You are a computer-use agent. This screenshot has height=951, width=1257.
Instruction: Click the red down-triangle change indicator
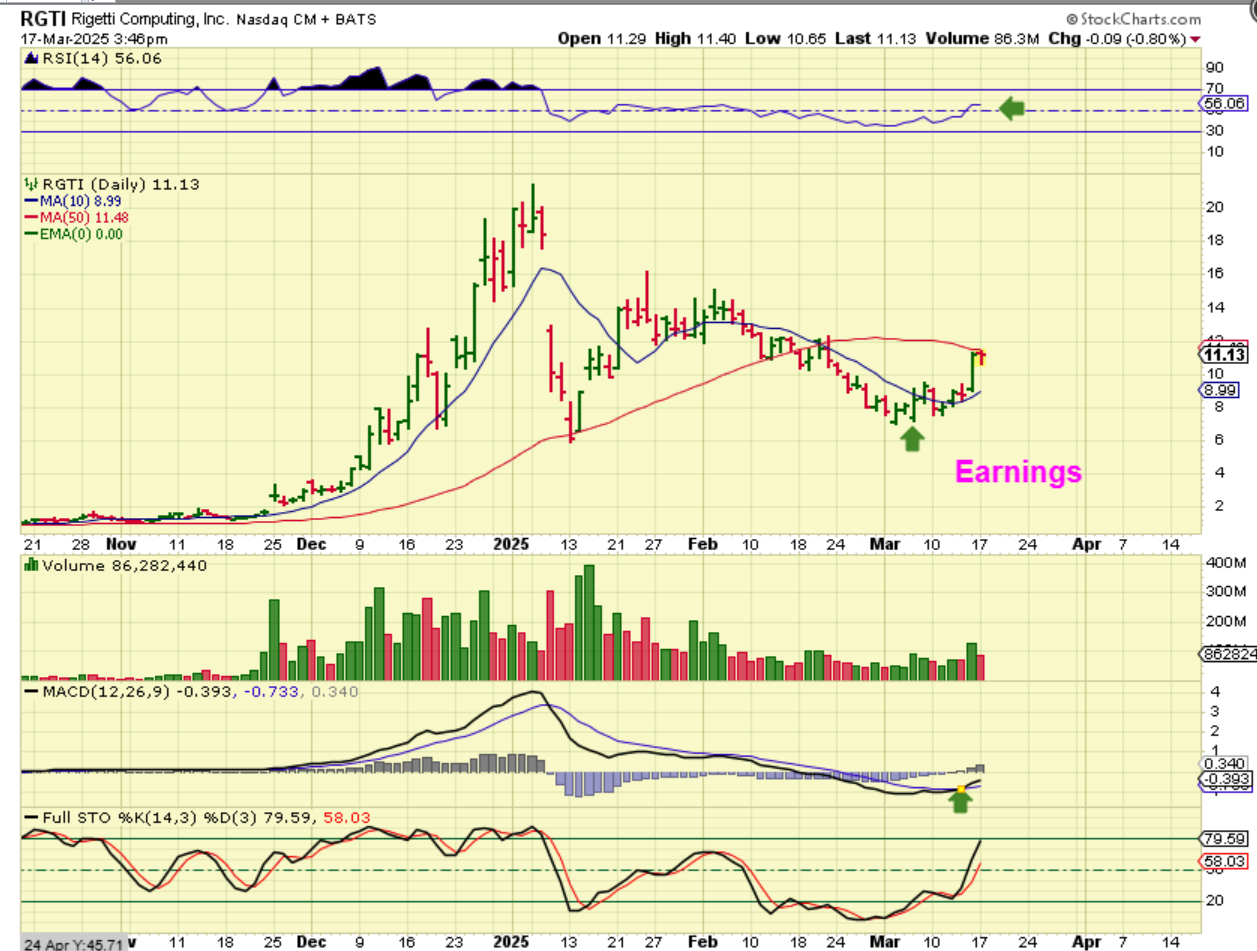tap(1195, 40)
